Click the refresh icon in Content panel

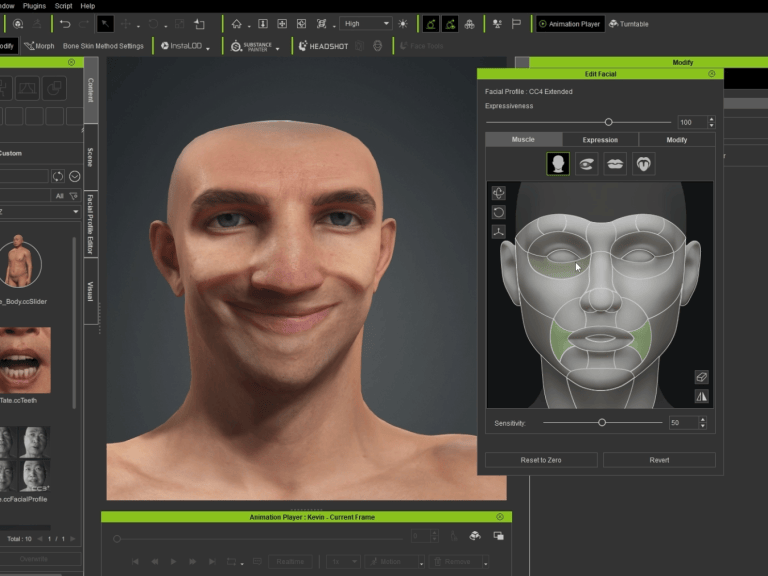58,176
